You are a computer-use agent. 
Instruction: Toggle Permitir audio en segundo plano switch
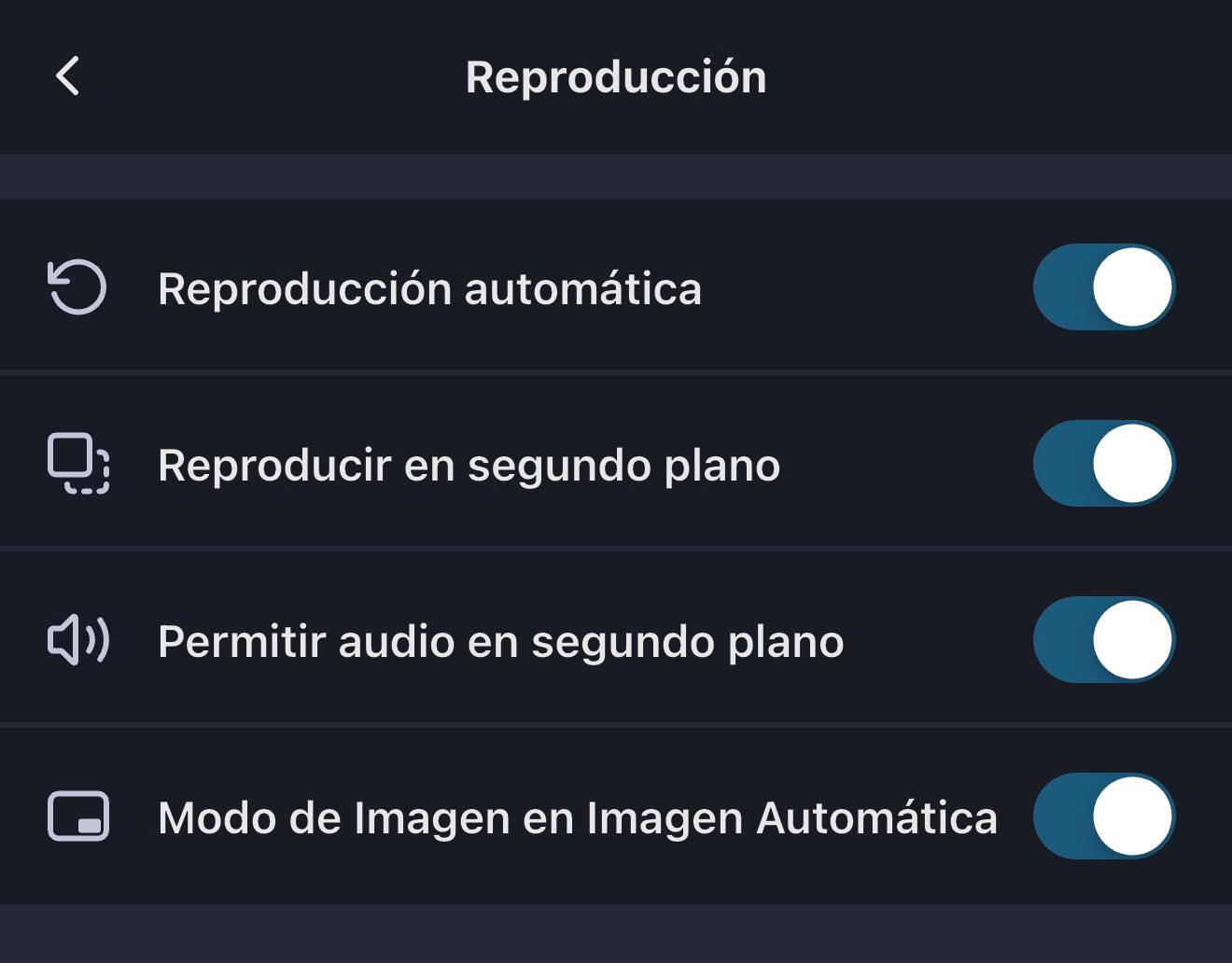[x=1104, y=639]
